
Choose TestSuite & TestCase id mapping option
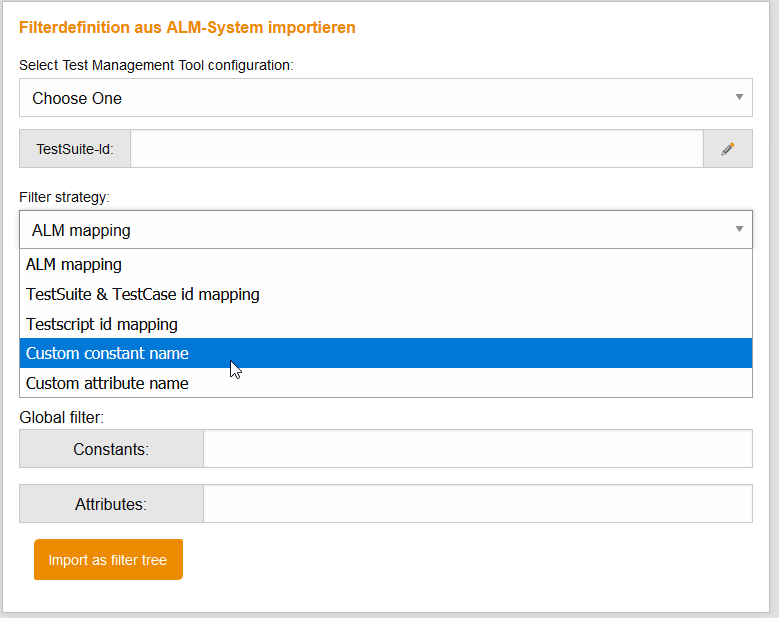click(x=143, y=294)
